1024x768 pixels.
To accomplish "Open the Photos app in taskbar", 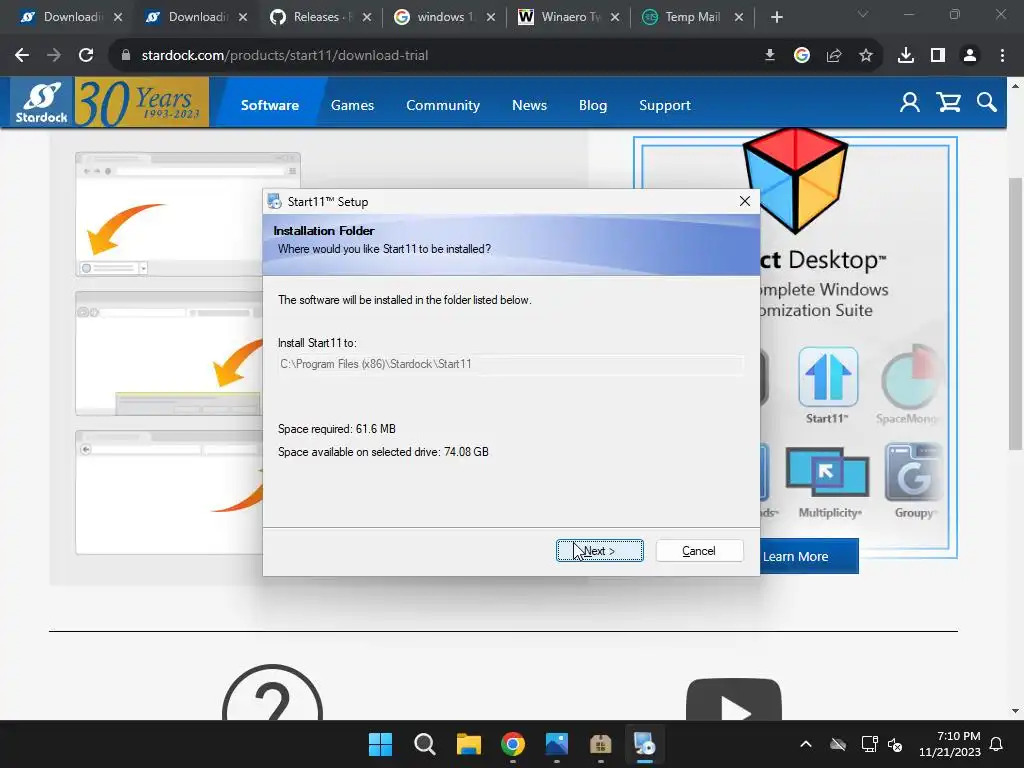I will [x=556, y=744].
